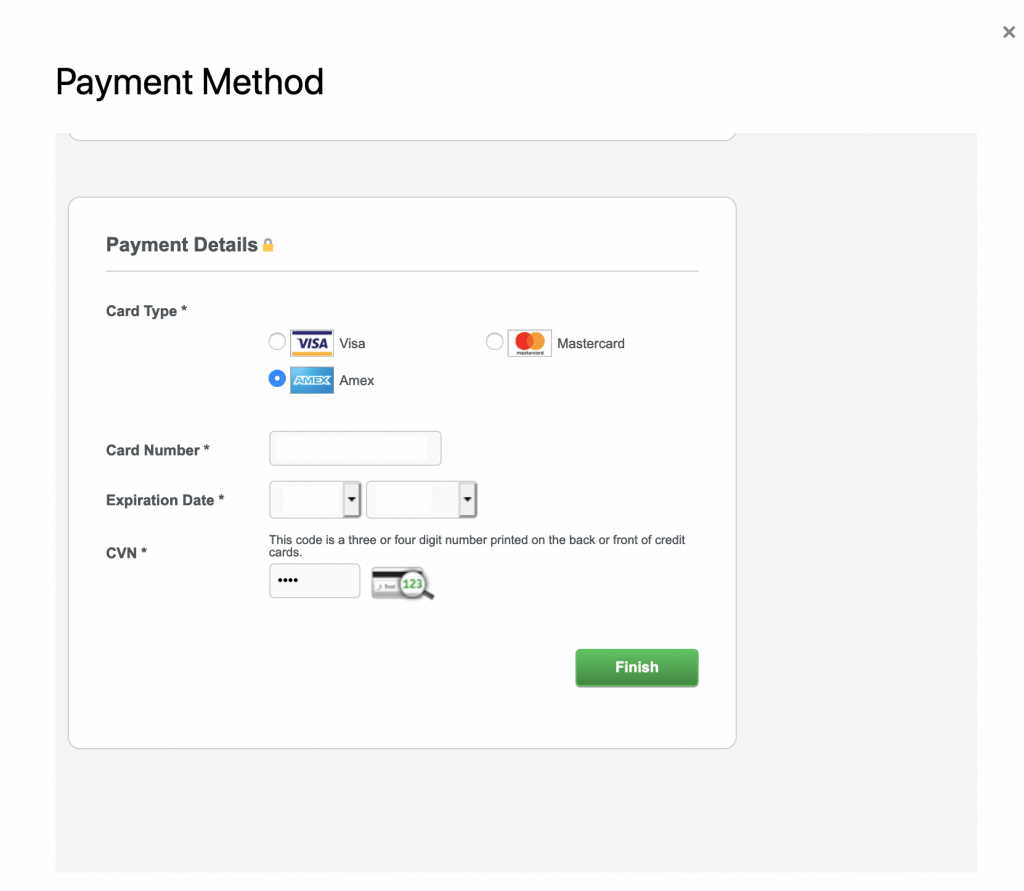Click the Visa text label
The height and width of the screenshot is (891, 1024).
352,343
